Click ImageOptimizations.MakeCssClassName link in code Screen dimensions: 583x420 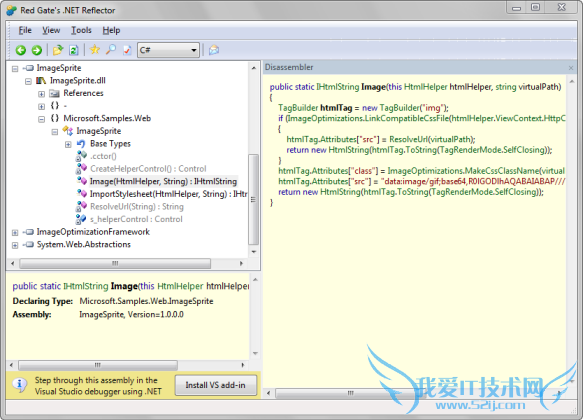pos(463,171)
